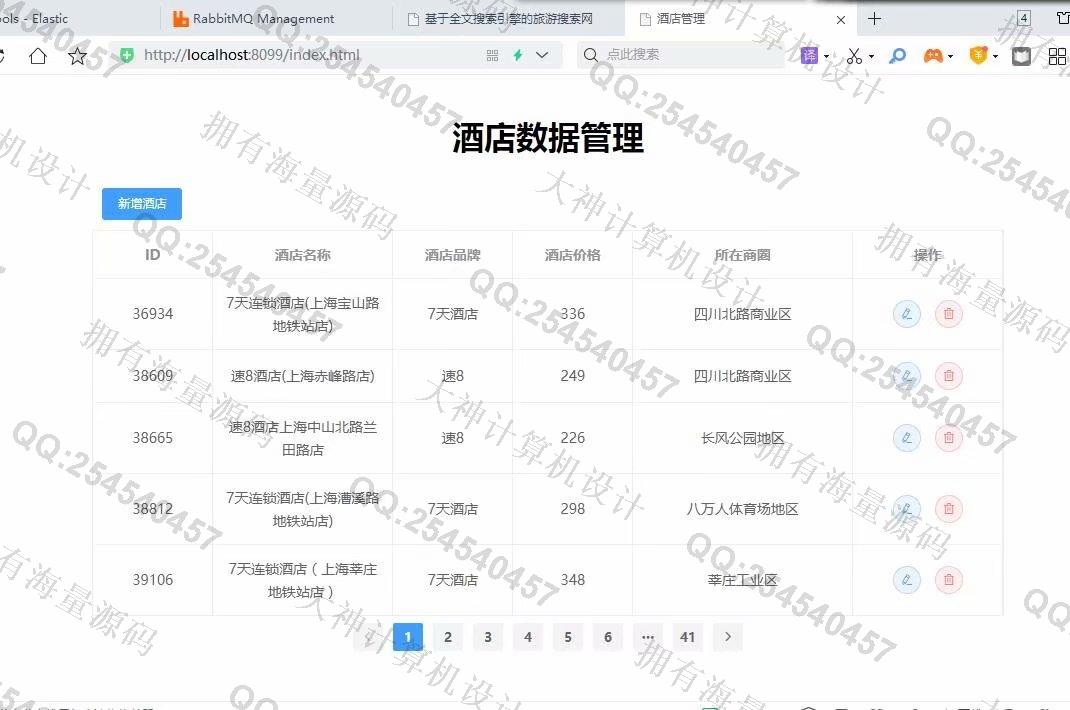Click the blue magnifier extension icon
This screenshot has width=1070, height=710.
pyautogui.click(x=898, y=55)
